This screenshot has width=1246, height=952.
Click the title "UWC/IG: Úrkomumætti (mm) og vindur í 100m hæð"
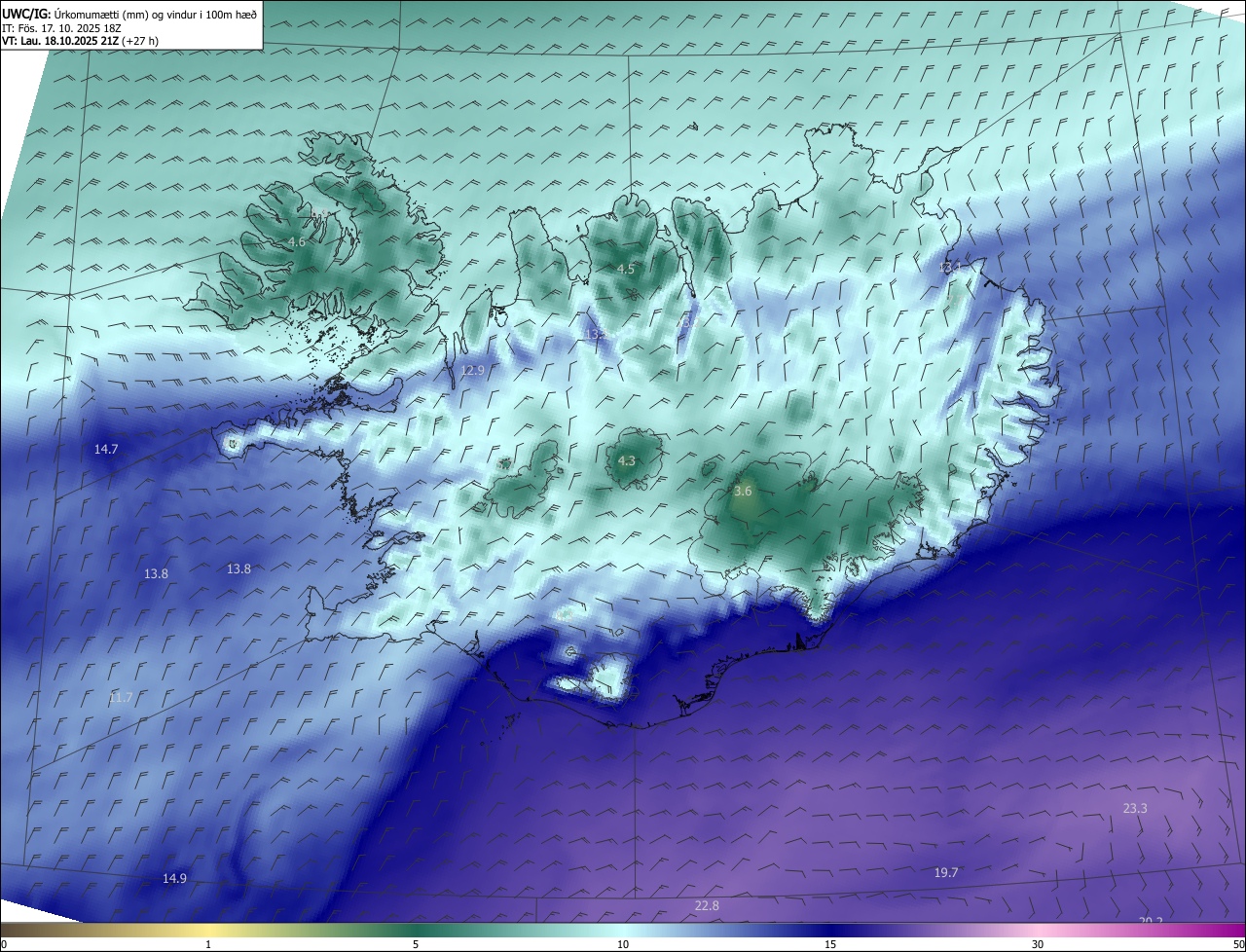[129, 13]
